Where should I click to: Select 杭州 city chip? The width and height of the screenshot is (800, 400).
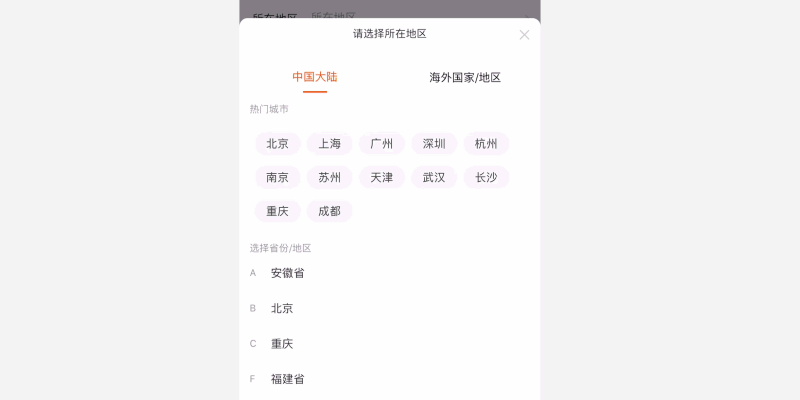point(486,143)
